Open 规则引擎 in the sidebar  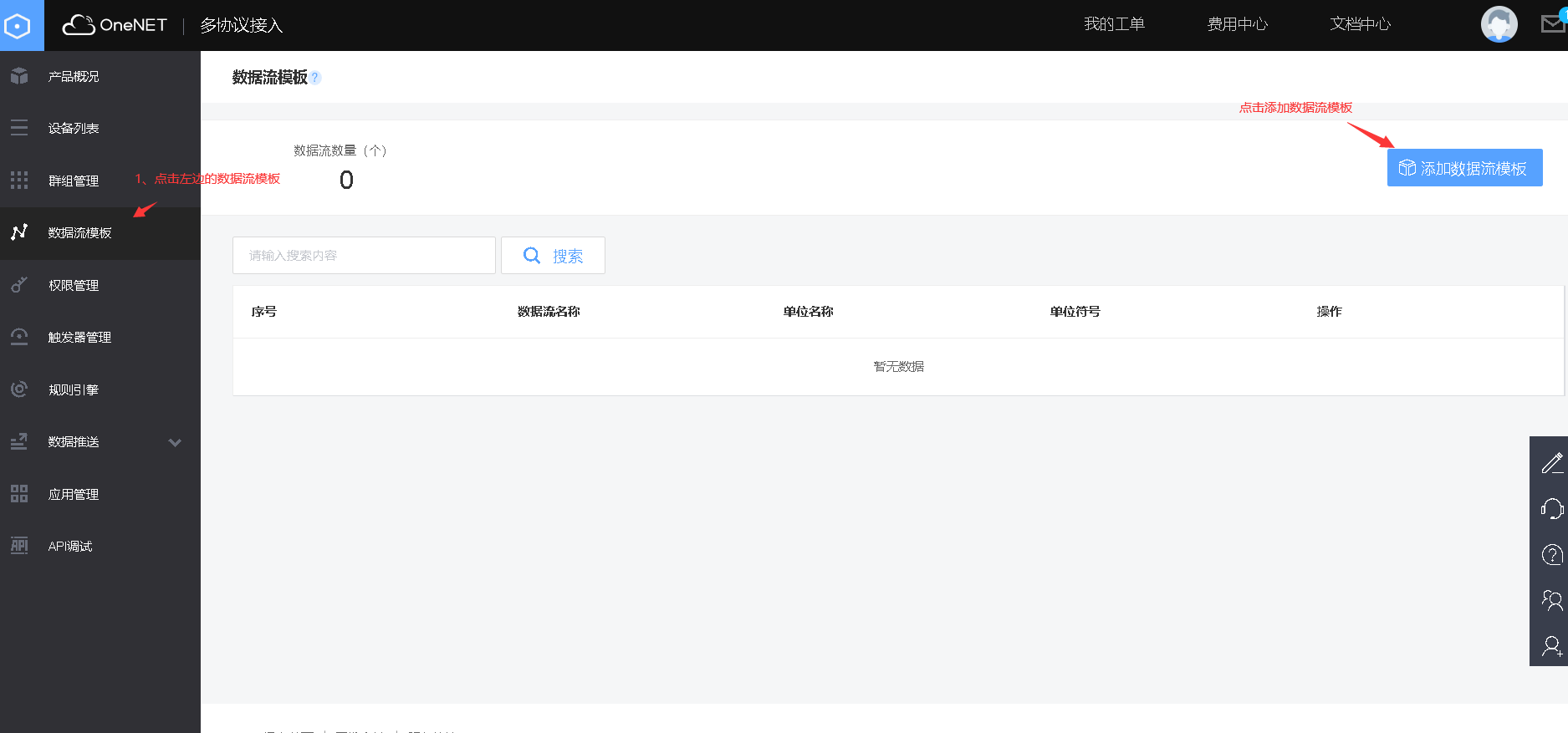(x=74, y=389)
